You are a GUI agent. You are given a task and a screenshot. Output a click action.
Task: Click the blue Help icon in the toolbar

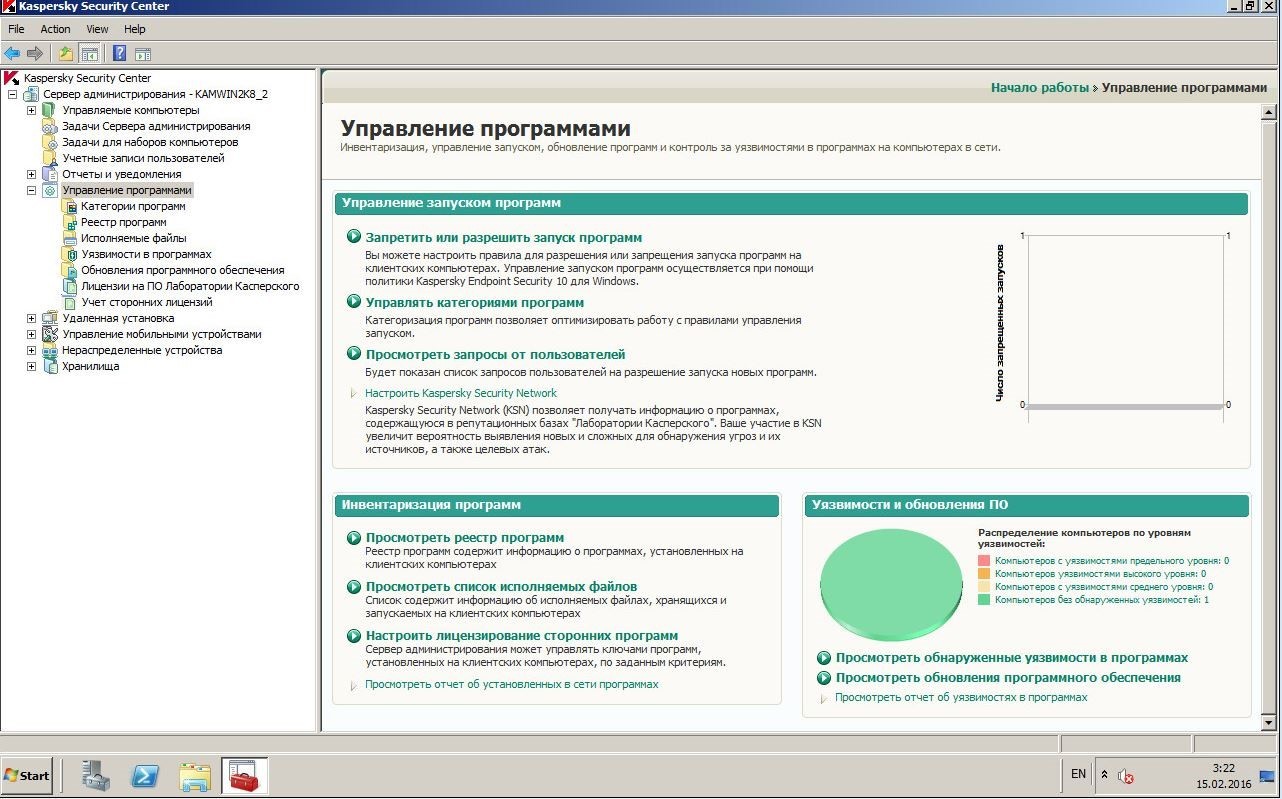pyautogui.click(x=119, y=54)
